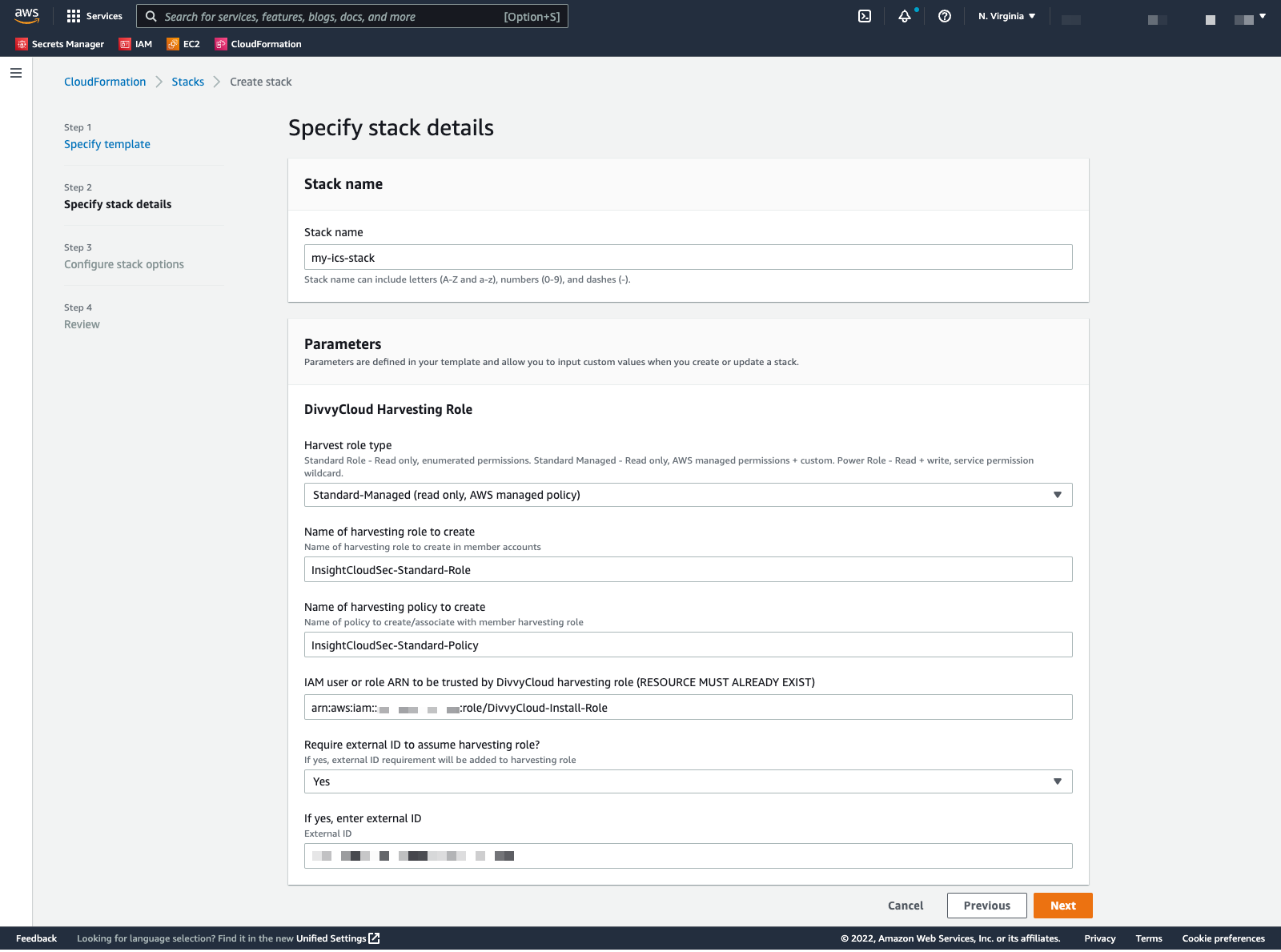Open CloudShell terminal icon
The image size is (1281, 952).
click(865, 16)
